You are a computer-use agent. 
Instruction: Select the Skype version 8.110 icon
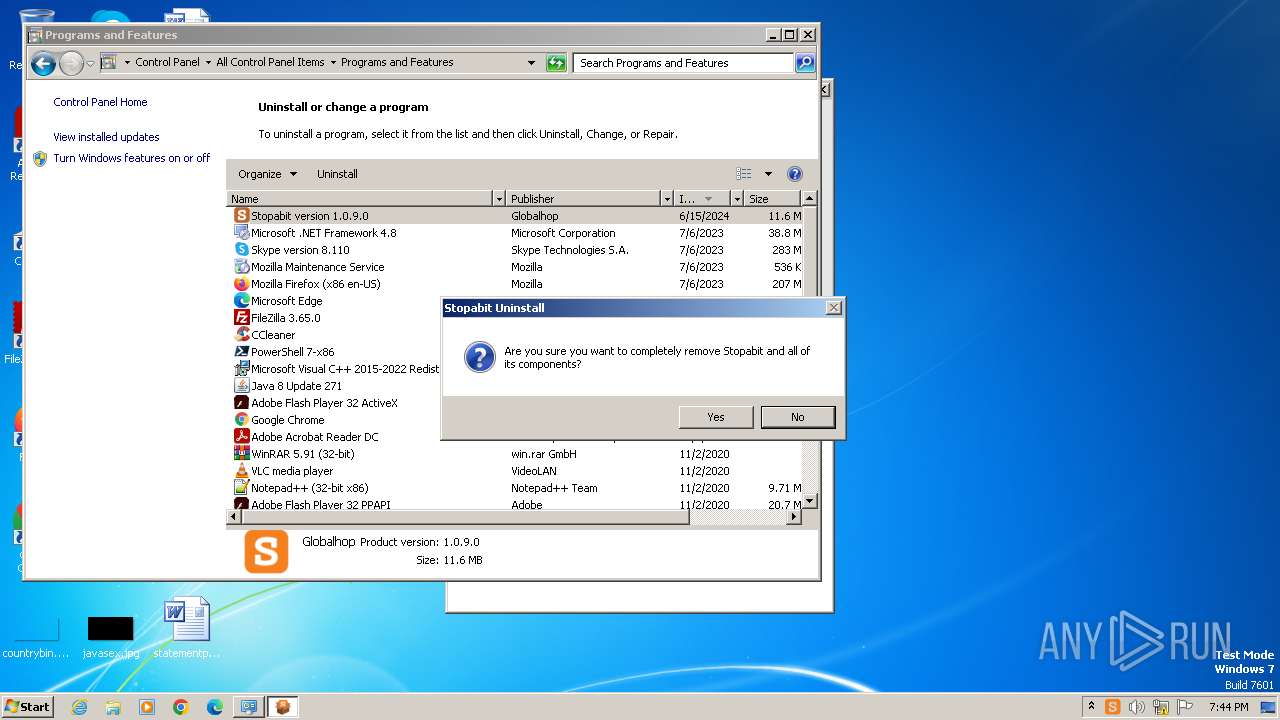click(241, 250)
